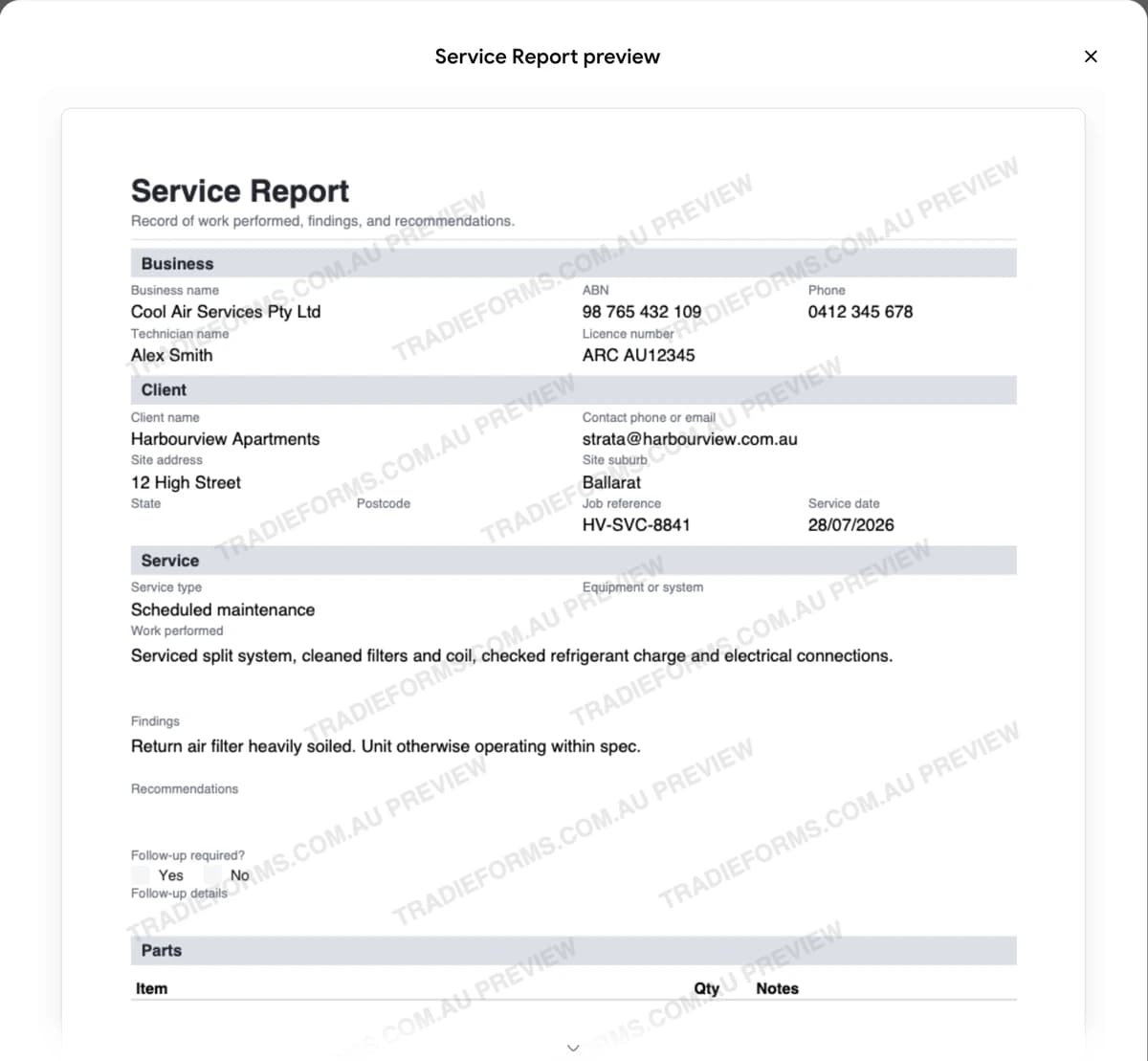Tick the Yes follow-up checkbox
The image size is (1148, 1061).
point(141,875)
